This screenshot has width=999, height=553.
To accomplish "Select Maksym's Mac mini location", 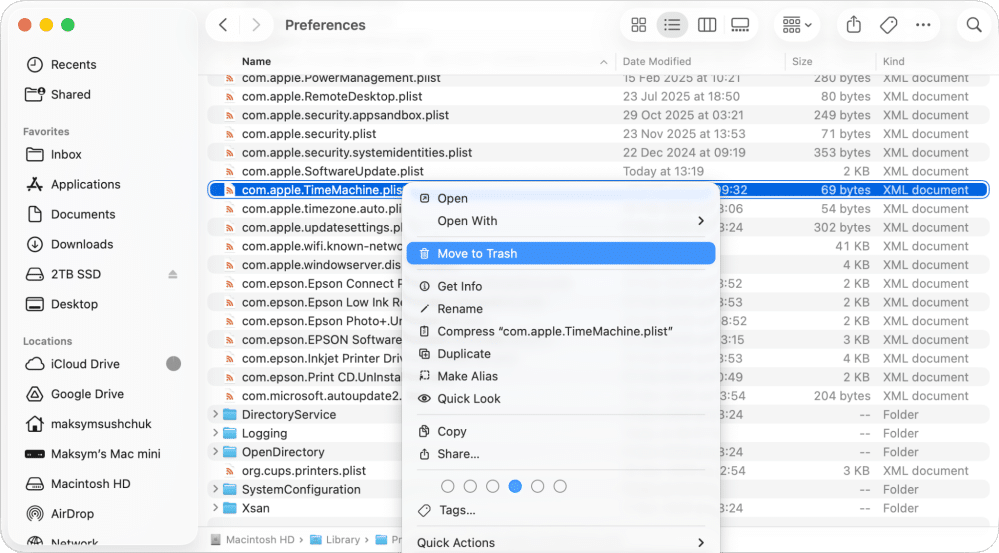I will pyautogui.click(x=92, y=454).
